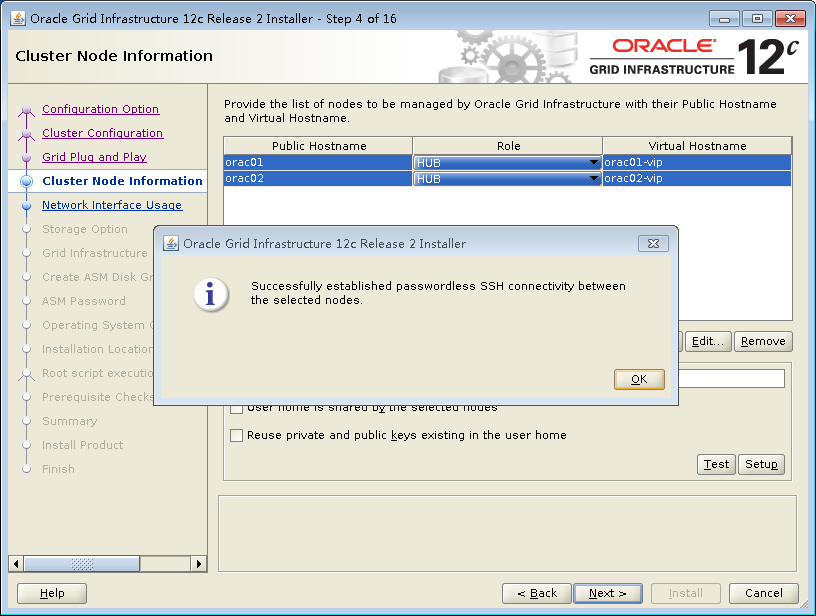
Task: Enable reuse private and public keys checkbox
Action: pos(236,435)
